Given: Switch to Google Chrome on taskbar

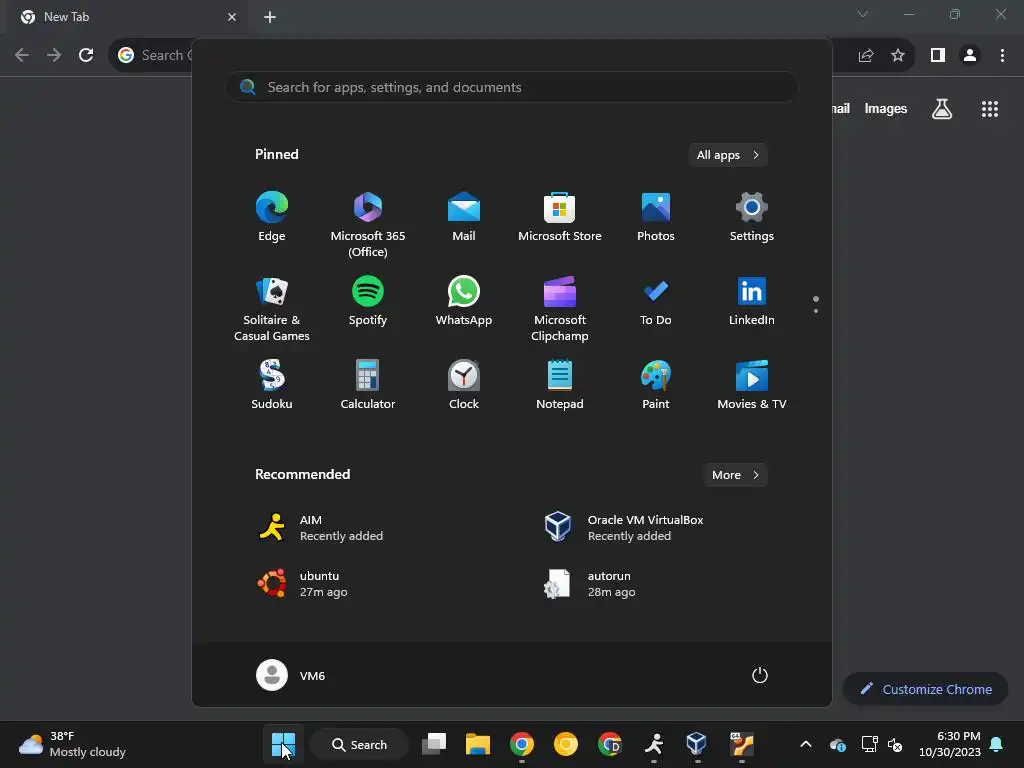Looking at the screenshot, I should point(521,744).
